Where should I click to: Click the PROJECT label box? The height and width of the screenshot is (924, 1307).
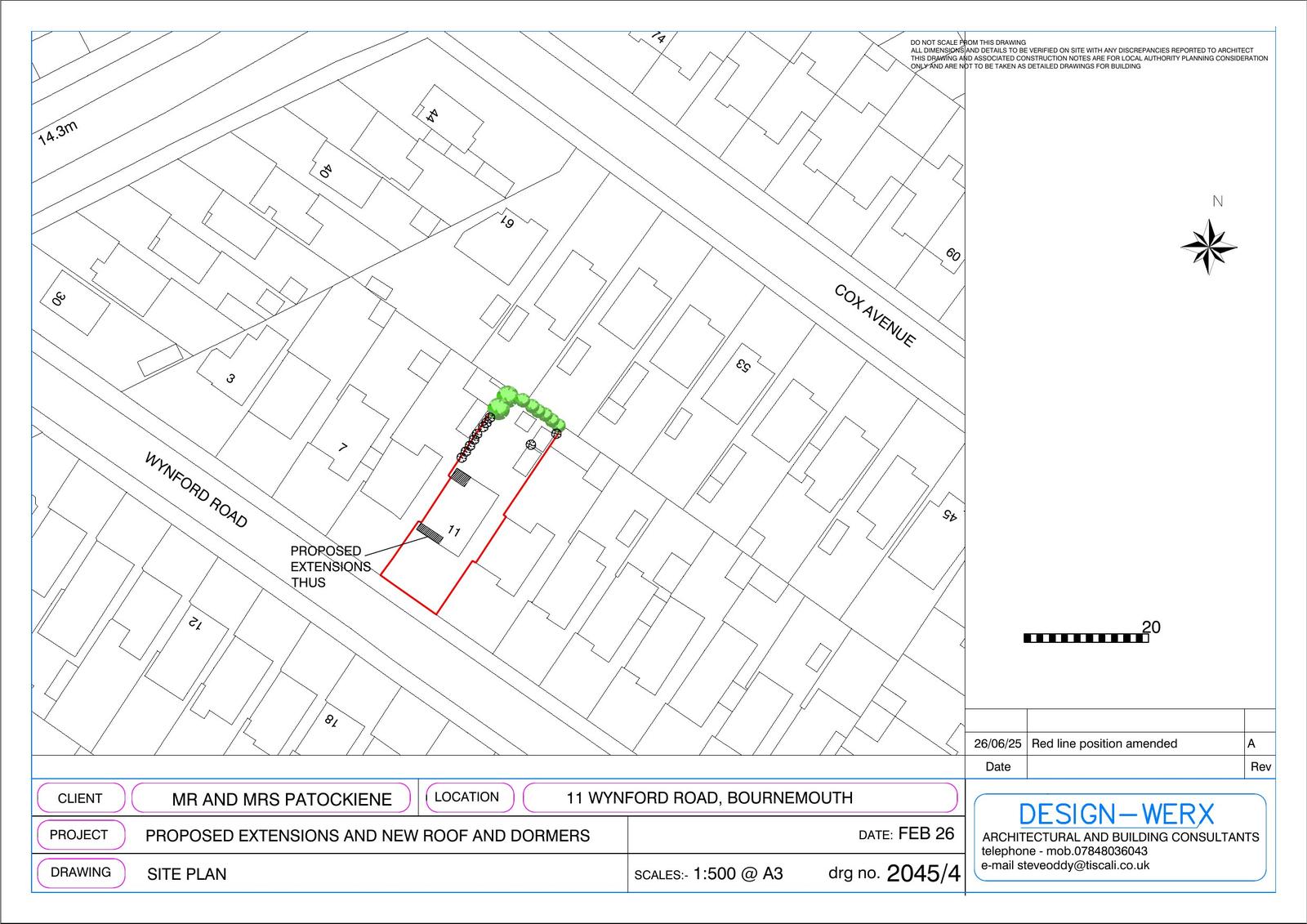tap(79, 835)
